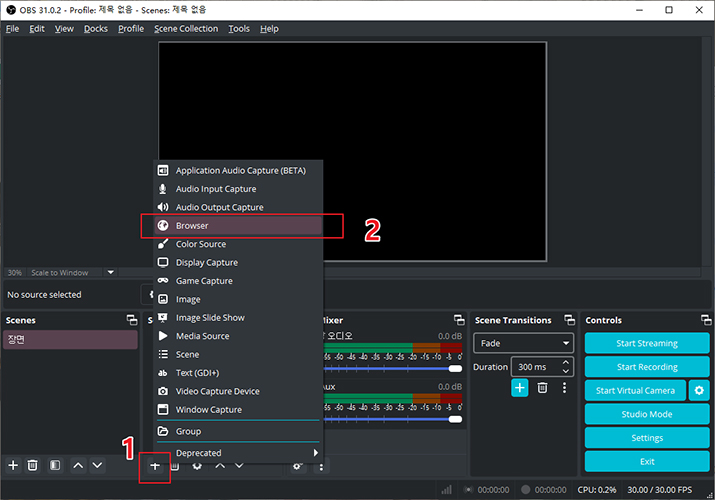Open advanced audio properties gear in the Audio Mixer

pyautogui.click(x=297, y=466)
